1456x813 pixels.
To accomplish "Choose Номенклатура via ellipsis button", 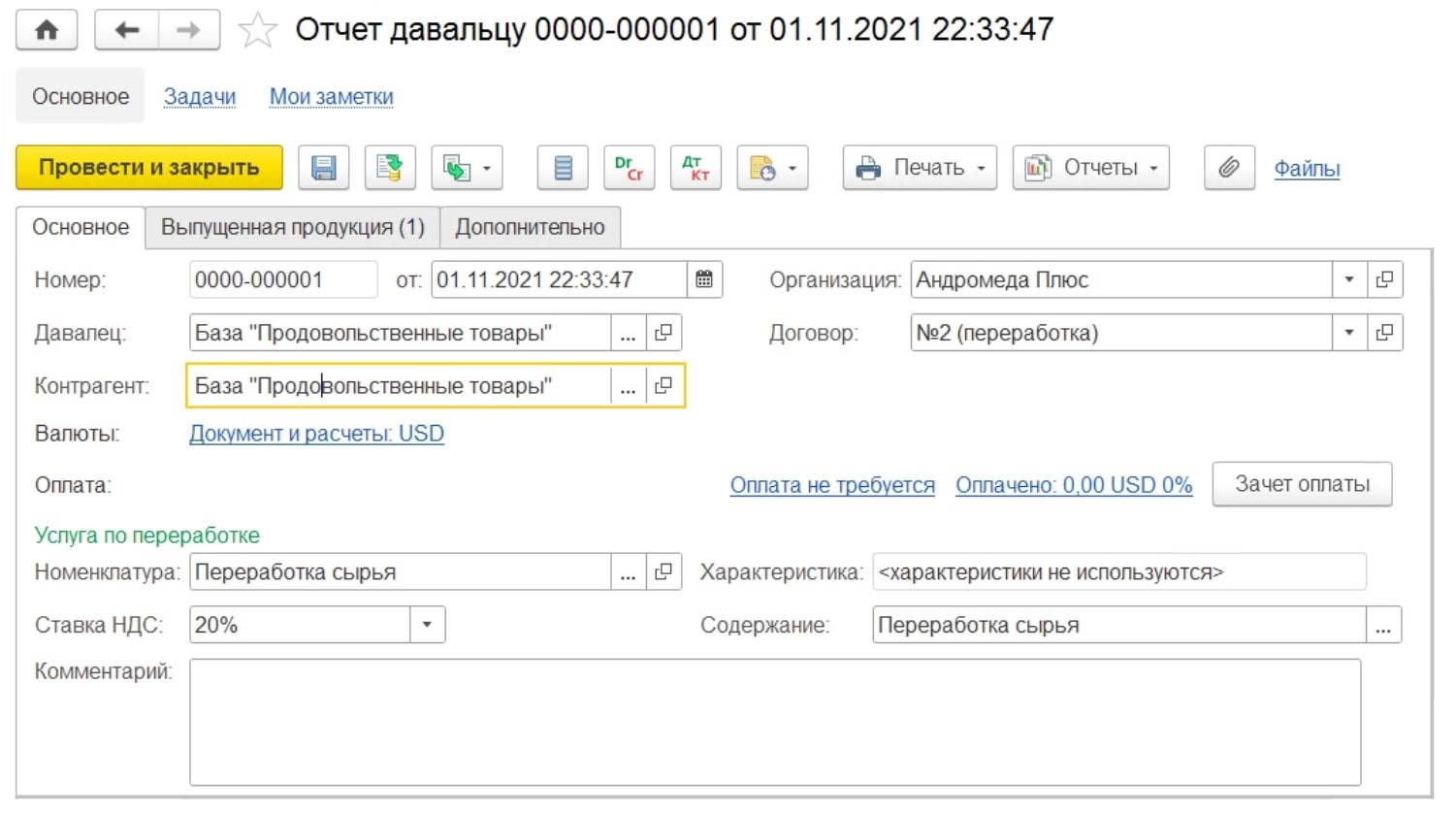I will tap(628, 572).
